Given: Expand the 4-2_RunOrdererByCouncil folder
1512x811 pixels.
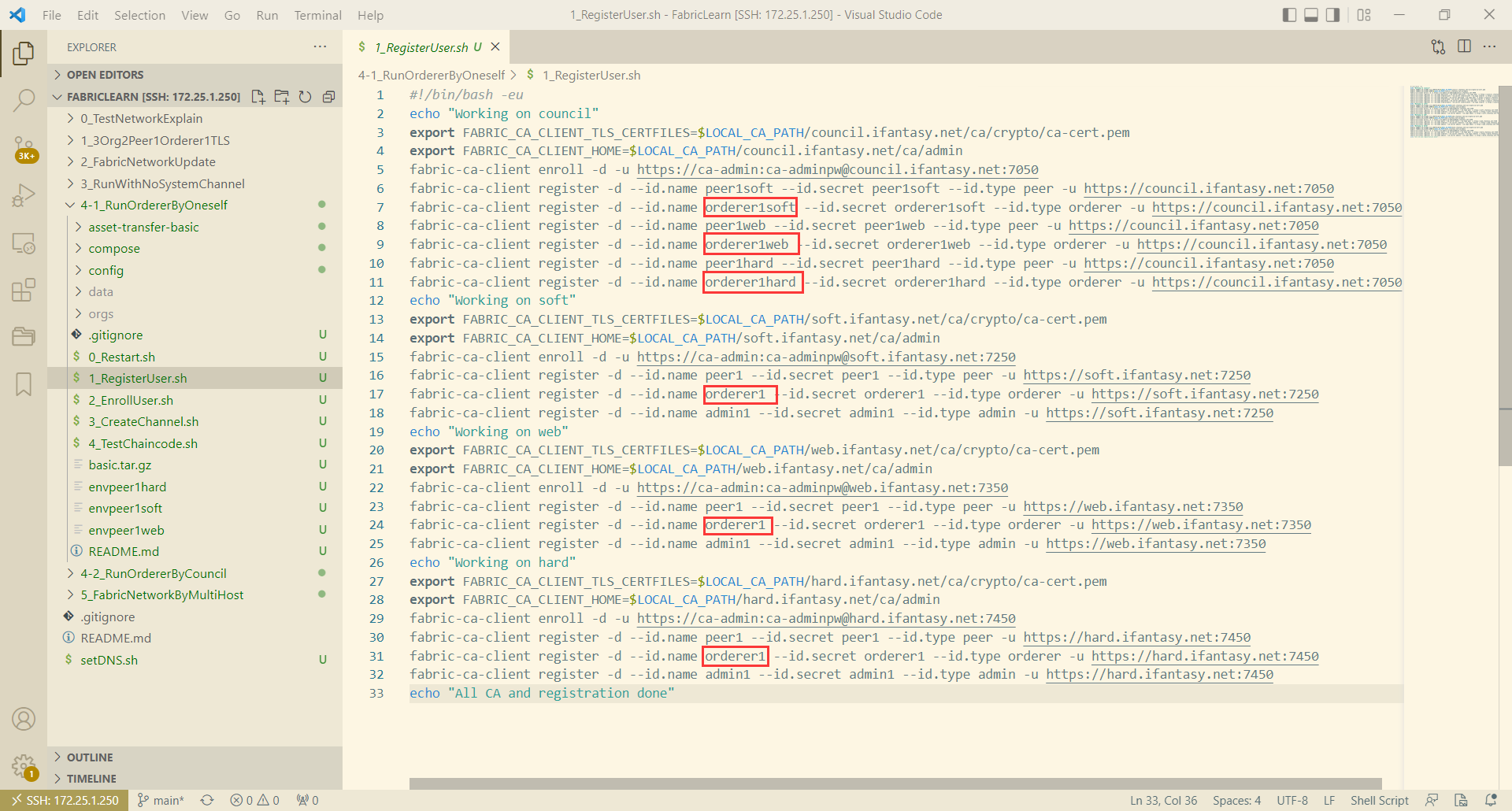Looking at the screenshot, I should tap(153, 573).
